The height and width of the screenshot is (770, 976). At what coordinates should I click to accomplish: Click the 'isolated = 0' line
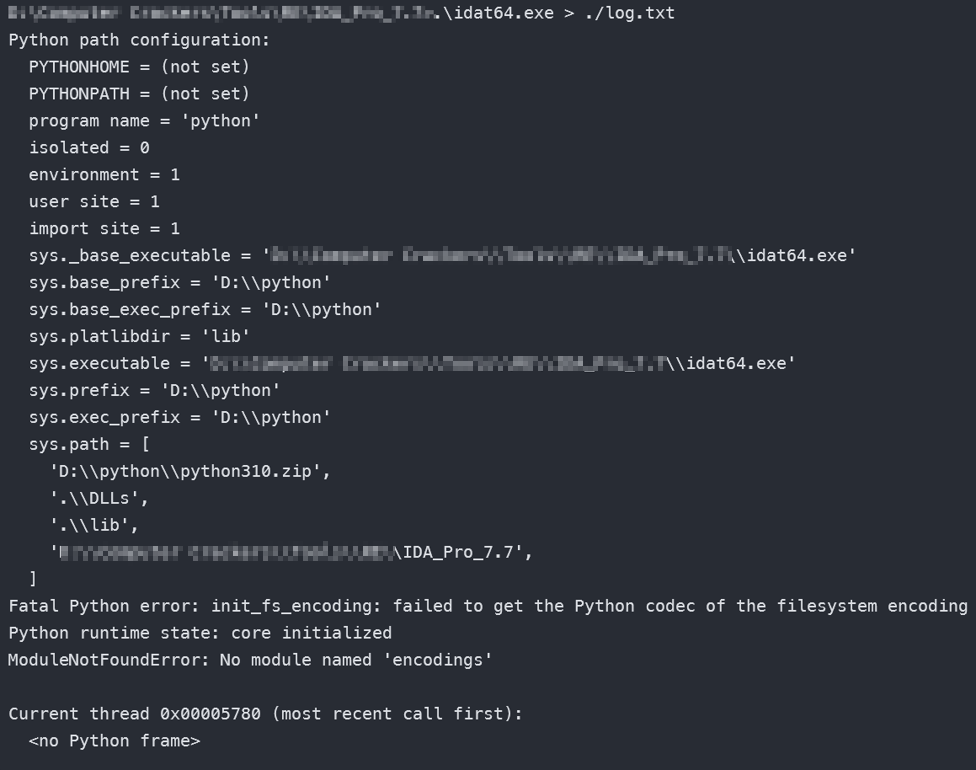[x=89, y=148]
